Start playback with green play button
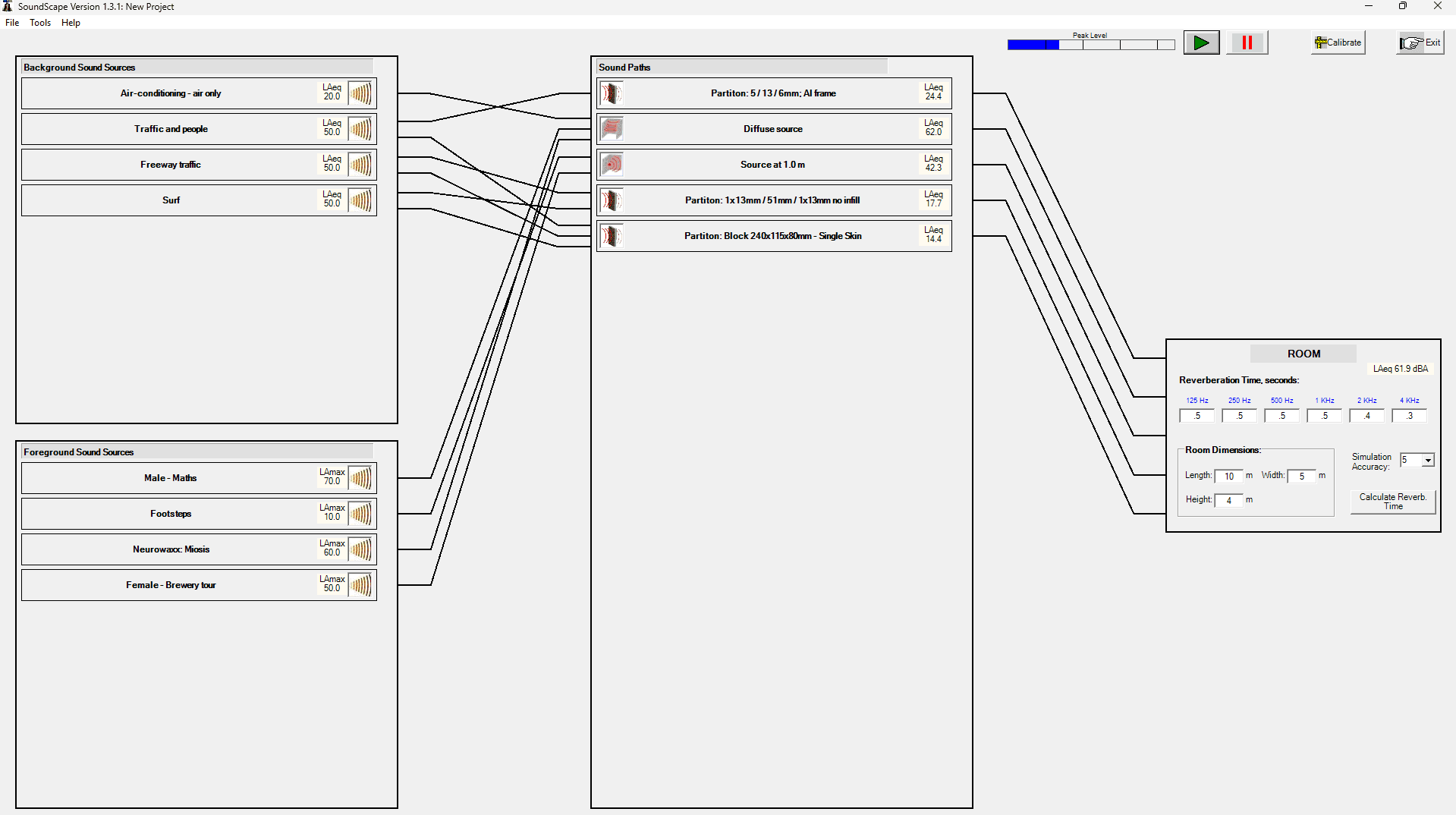The image size is (1456, 815). (1201, 43)
